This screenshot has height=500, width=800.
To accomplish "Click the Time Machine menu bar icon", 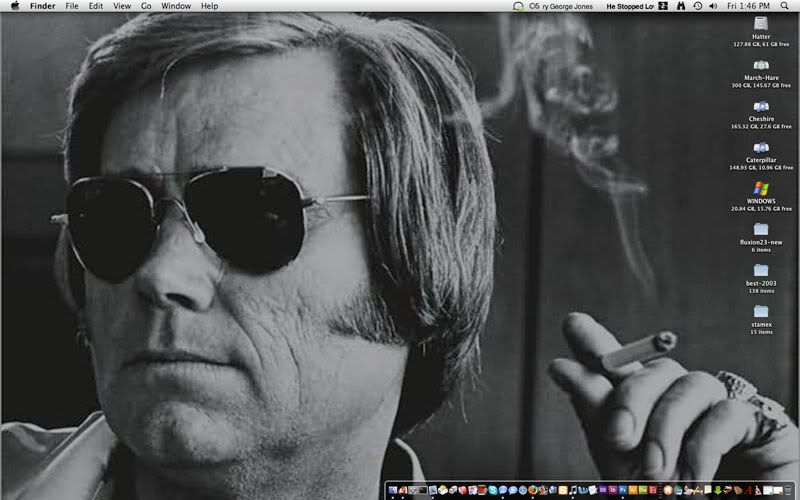I will click(x=697, y=6).
